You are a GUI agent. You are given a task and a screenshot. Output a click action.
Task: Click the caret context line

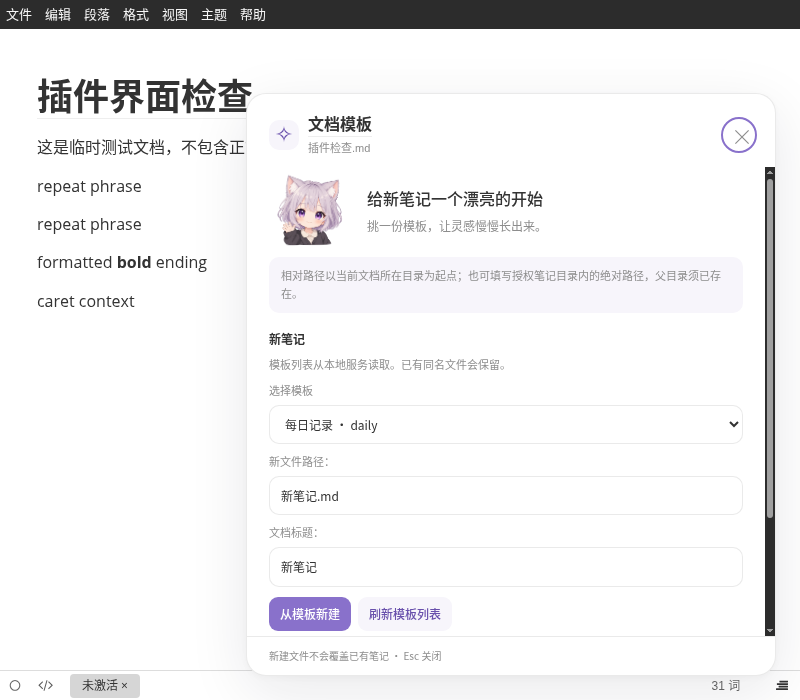point(86,301)
